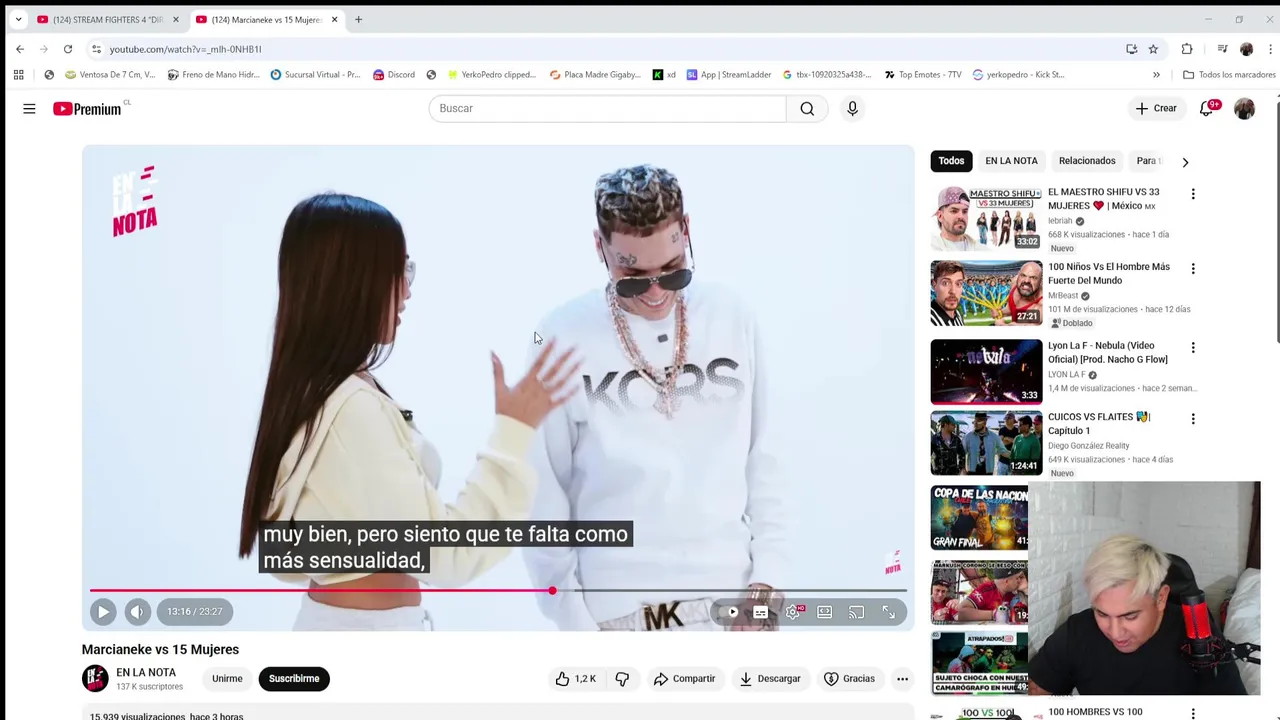This screenshot has width=1280, height=720.
Task: Open options for Cuicos vs Flaites video
Action: click(x=1192, y=419)
